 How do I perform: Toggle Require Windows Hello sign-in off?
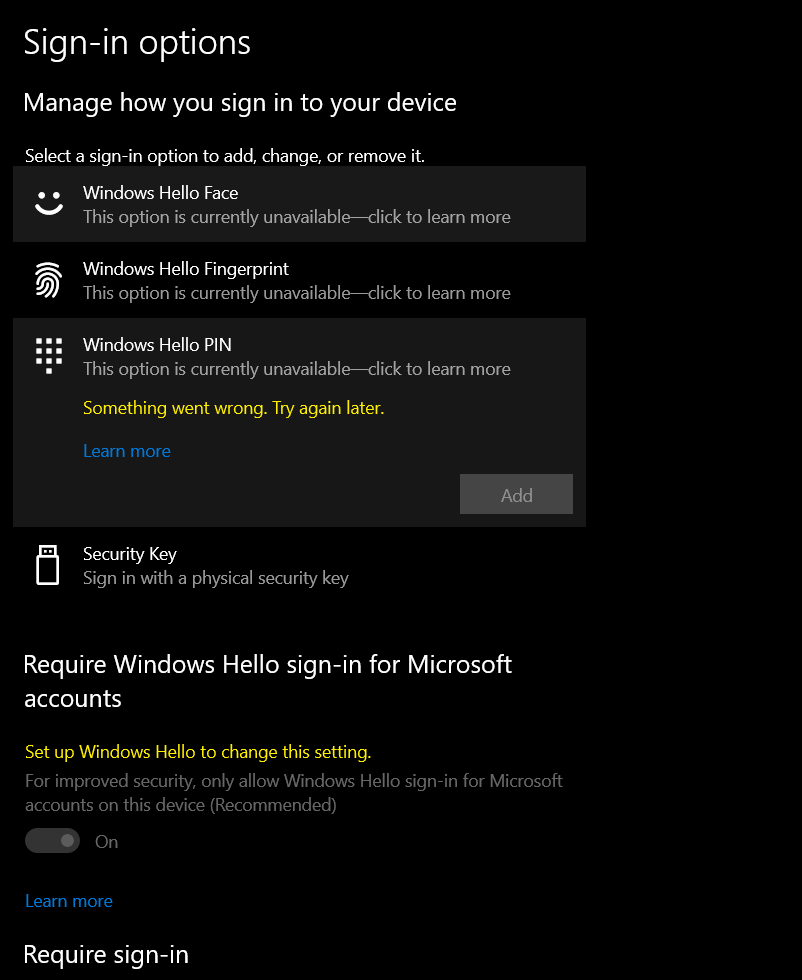(52, 840)
